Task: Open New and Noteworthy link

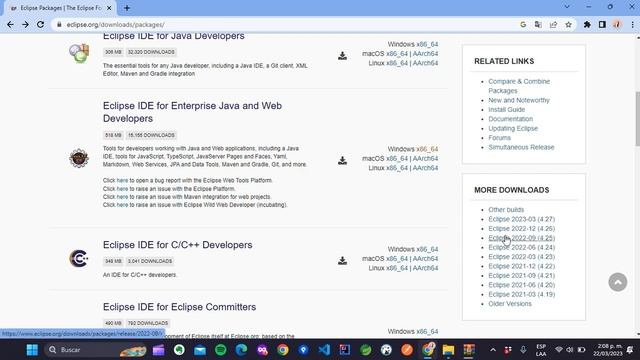Action: click(519, 100)
